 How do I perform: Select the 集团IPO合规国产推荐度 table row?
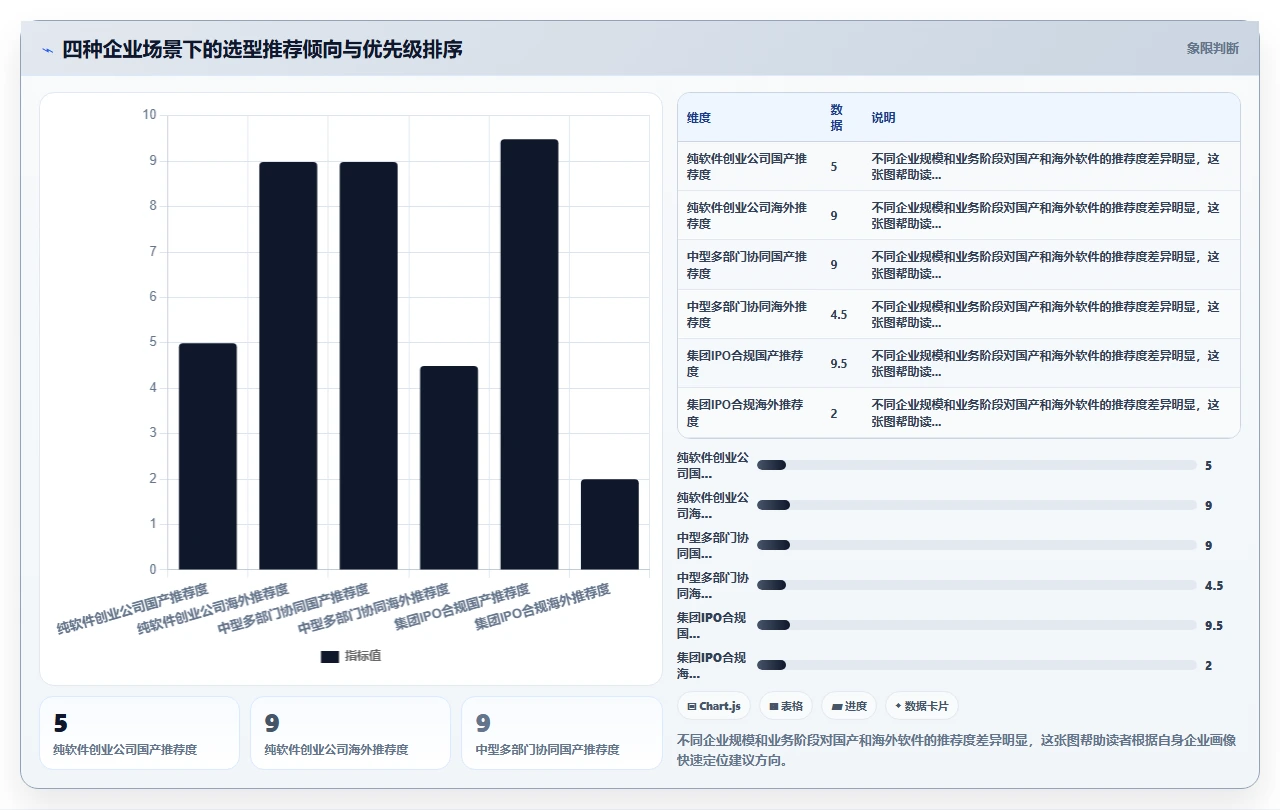[x=959, y=364]
